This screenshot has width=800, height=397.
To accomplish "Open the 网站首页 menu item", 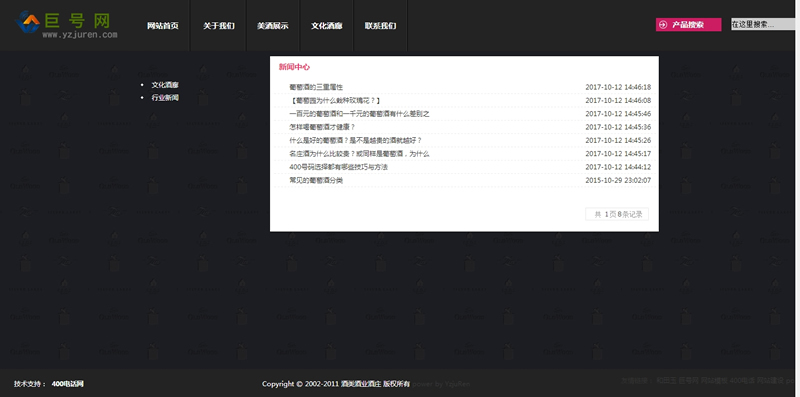I will point(163,26).
